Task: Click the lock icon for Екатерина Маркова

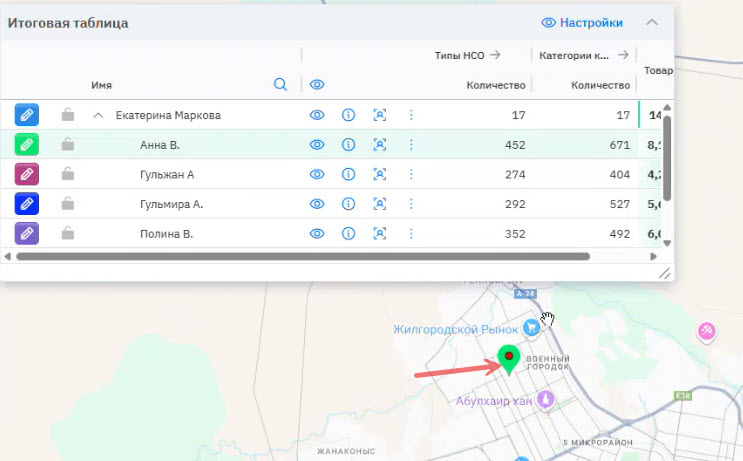Action: (x=68, y=115)
